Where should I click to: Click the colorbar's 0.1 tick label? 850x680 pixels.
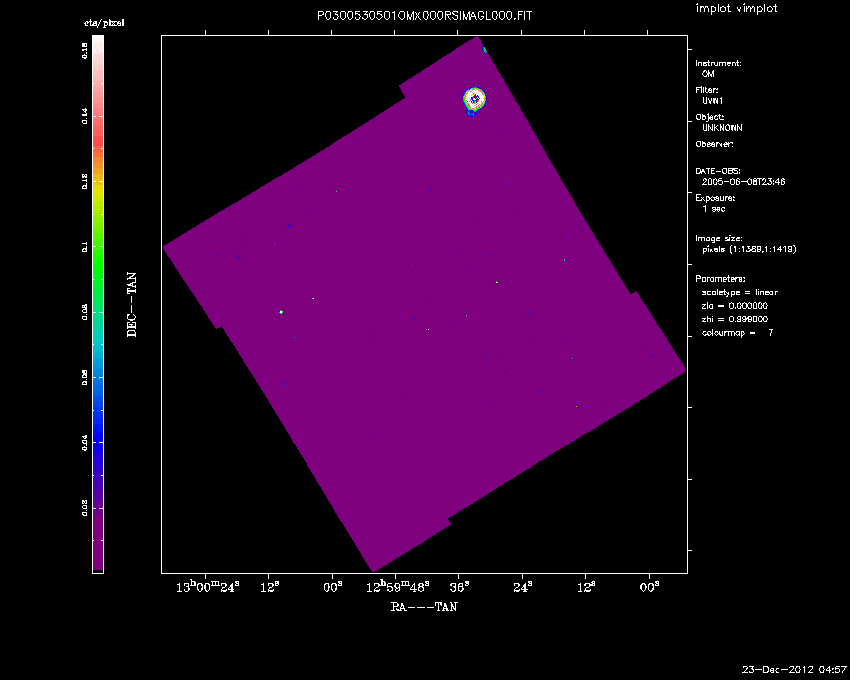pyautogui.click(x=85, y=247)
